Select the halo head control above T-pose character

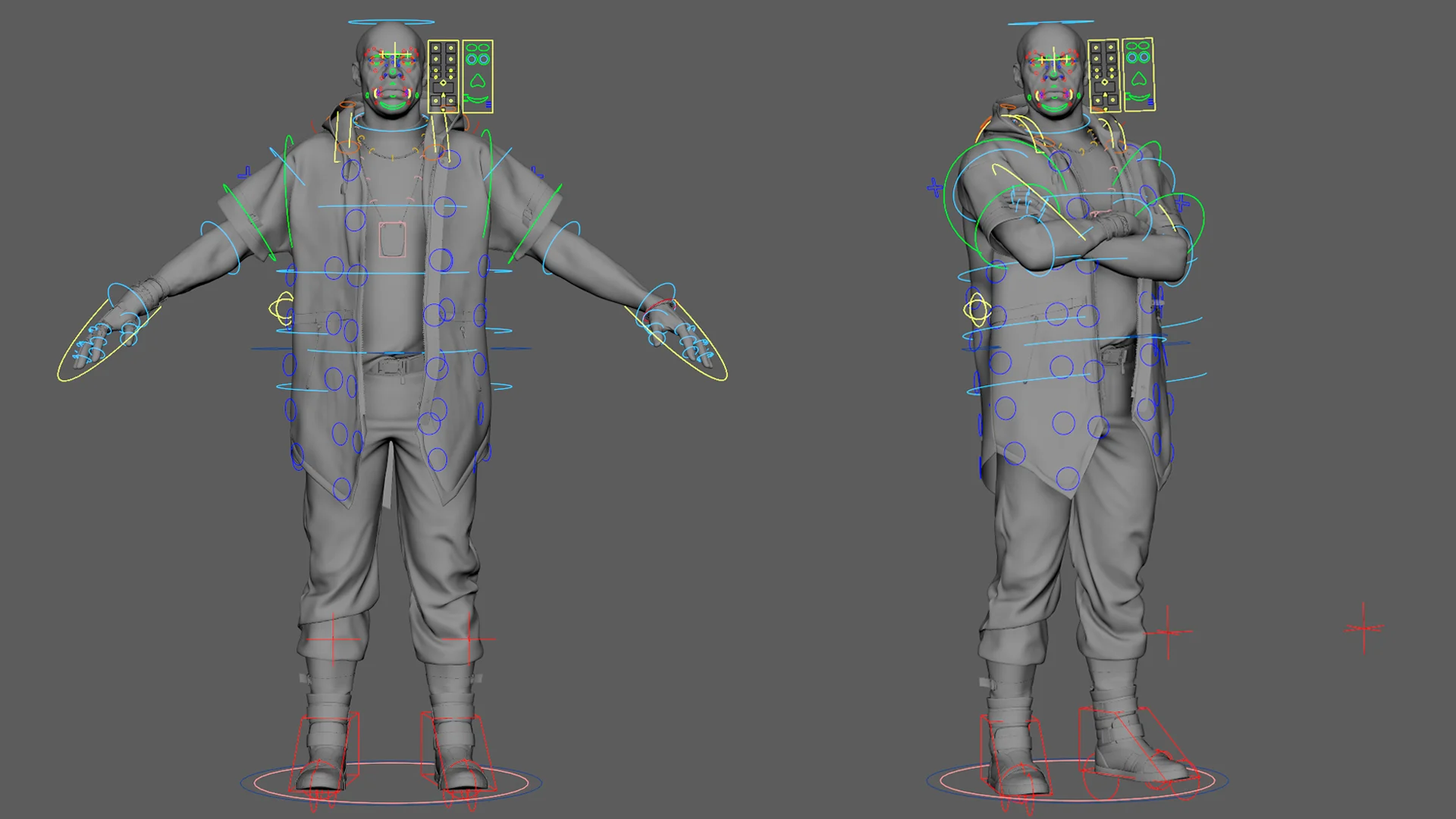click(x=391, y=22)
